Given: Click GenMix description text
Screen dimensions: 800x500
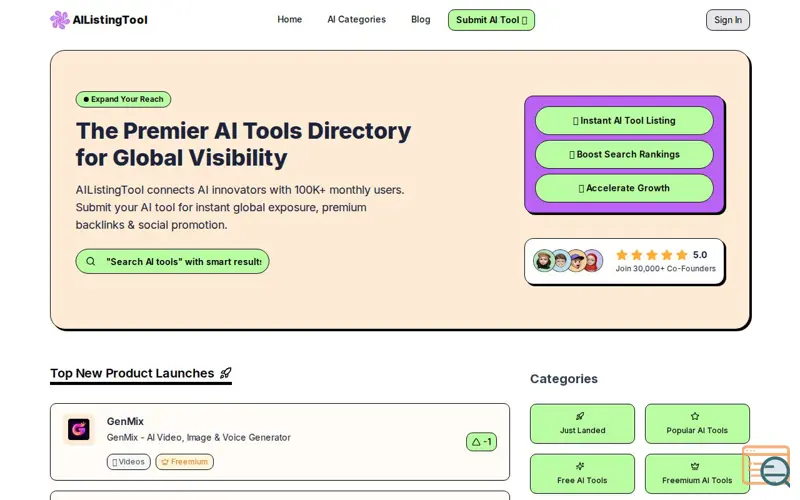Looking at the screenshot, I should [x=198, y=437].
